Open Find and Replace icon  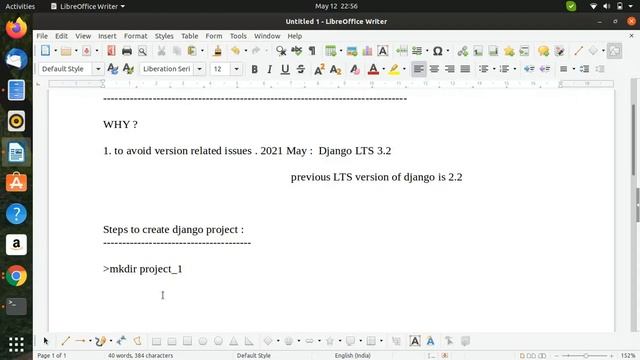pos(280,51)
